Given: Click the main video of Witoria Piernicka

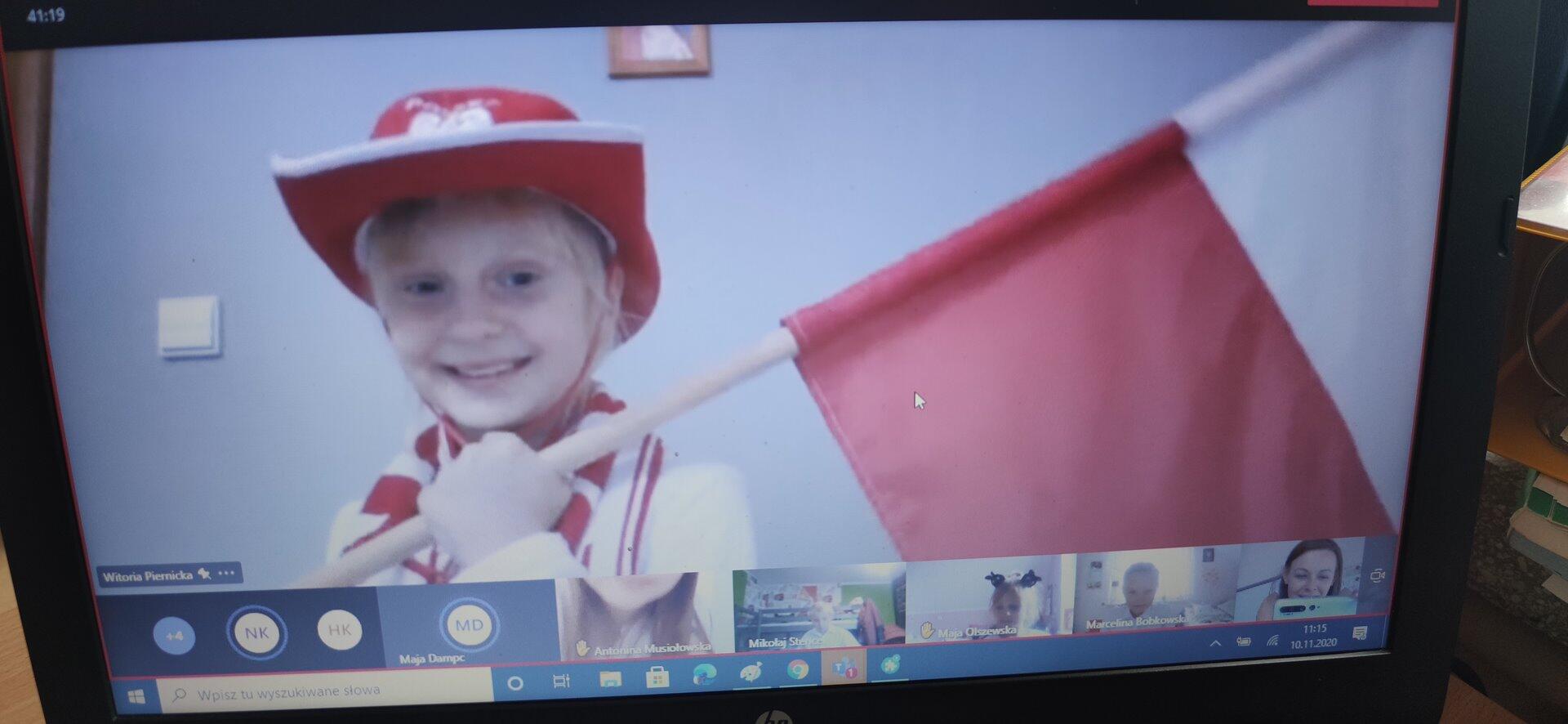Looking at the screenshot, I should 735,302.
